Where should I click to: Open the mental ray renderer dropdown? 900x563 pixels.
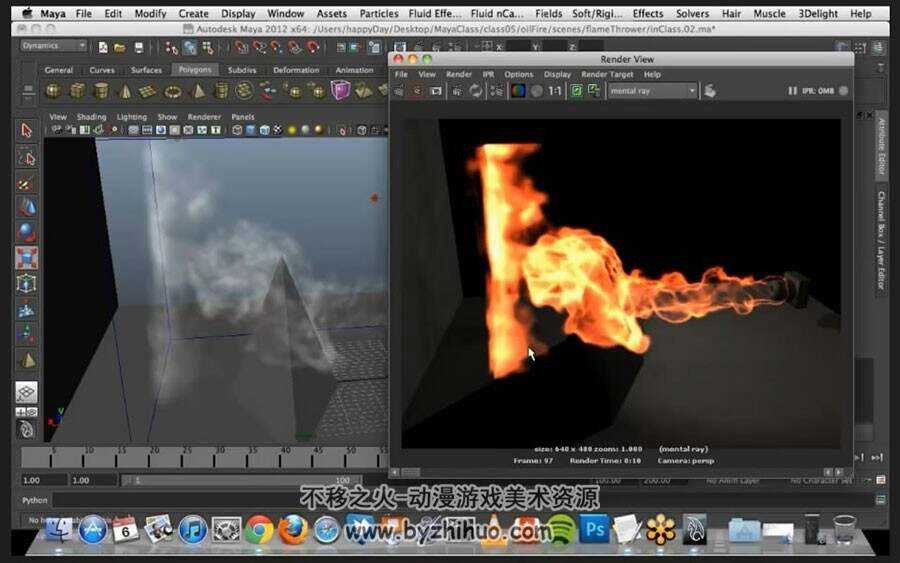coord(653,91)
